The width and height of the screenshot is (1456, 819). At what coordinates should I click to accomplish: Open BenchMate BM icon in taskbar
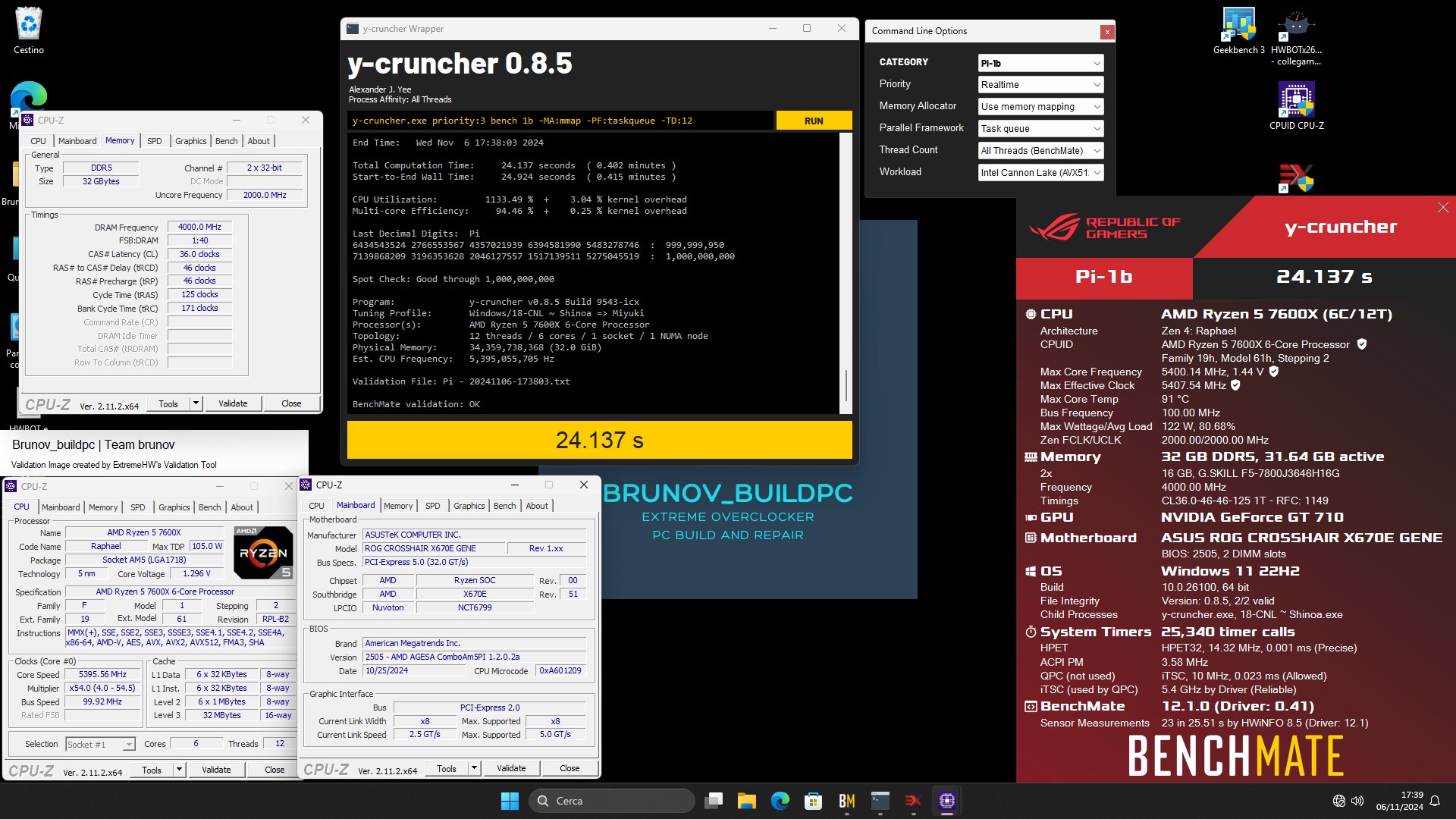[846, 801]
